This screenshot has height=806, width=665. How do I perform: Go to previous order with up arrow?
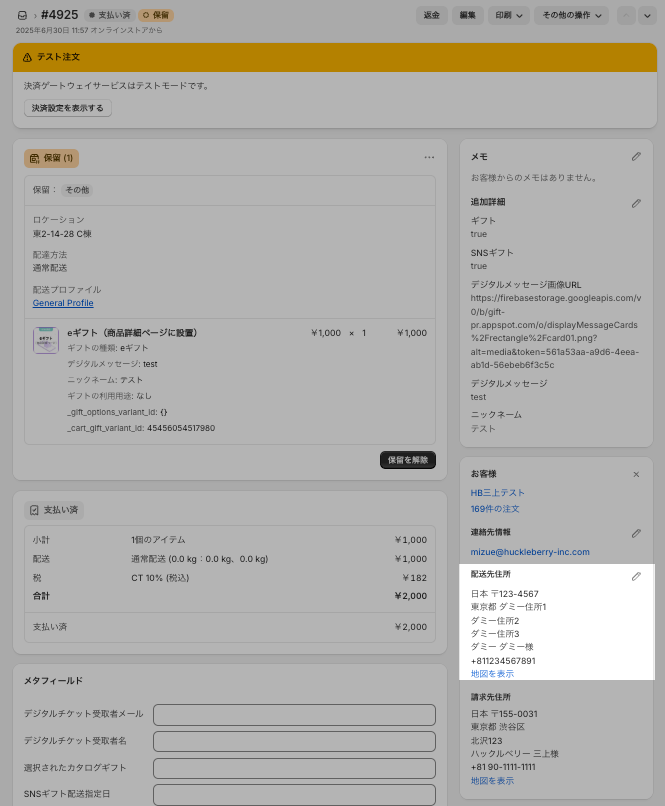tap(626, 15)
